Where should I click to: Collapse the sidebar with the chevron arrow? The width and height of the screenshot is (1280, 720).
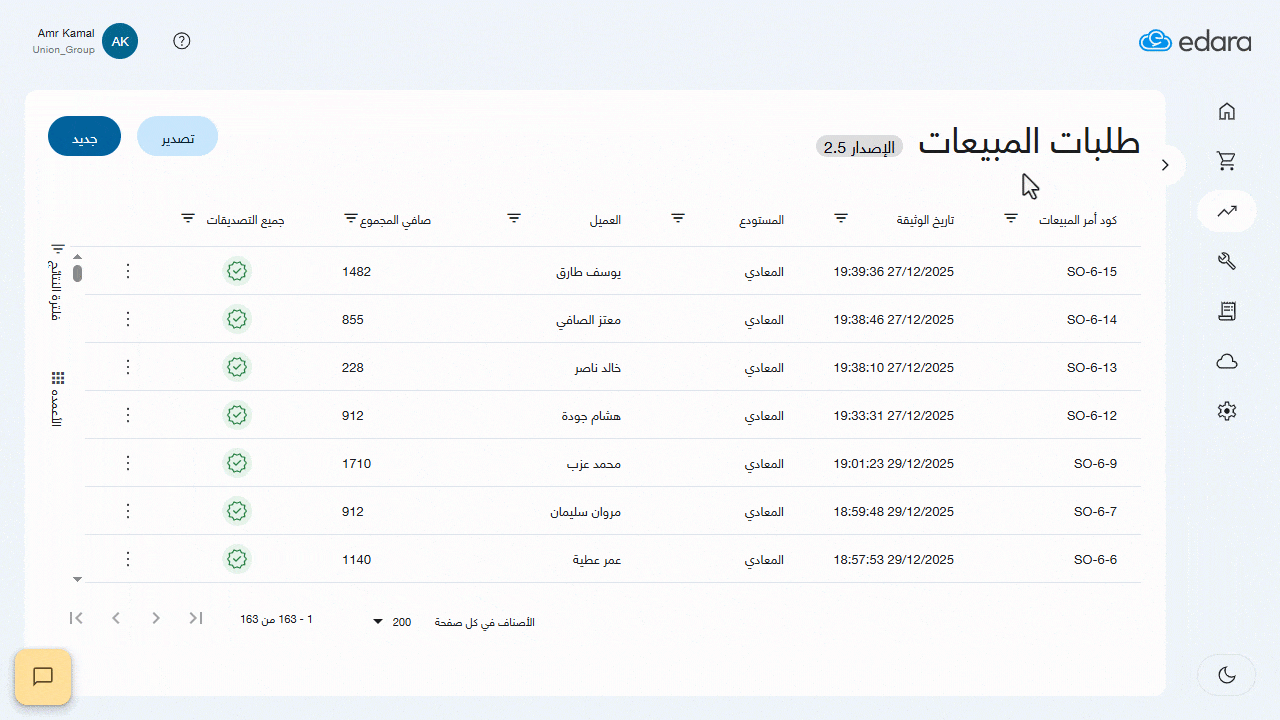1165,165
